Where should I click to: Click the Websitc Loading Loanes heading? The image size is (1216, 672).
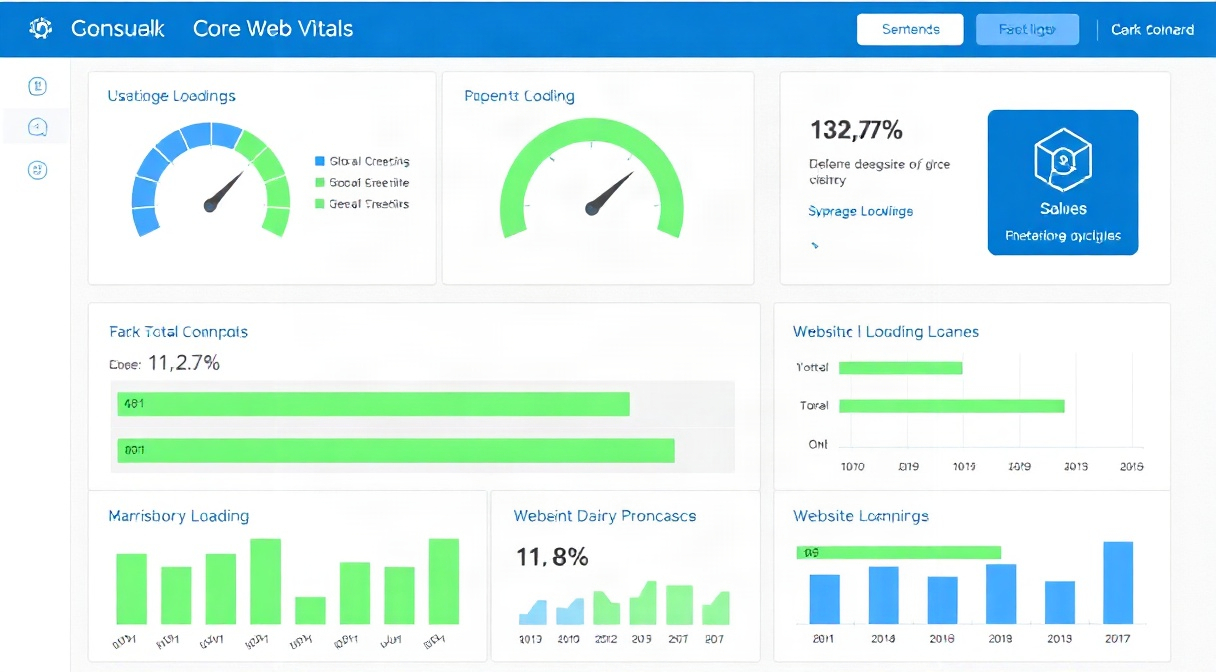tap(886, 332)
